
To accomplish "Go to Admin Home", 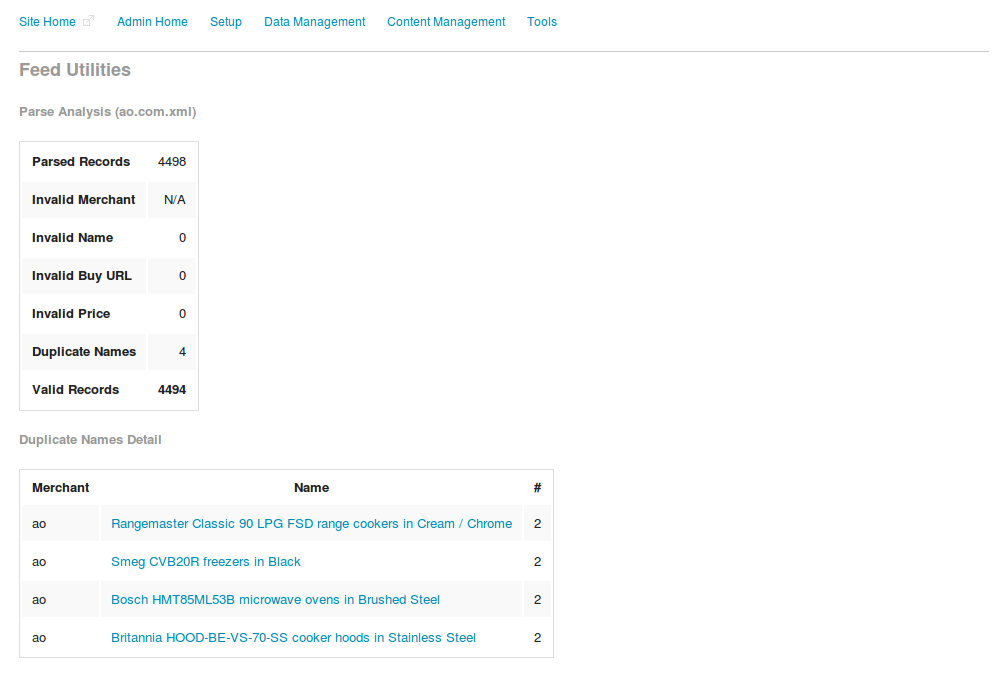I will 152,22.
